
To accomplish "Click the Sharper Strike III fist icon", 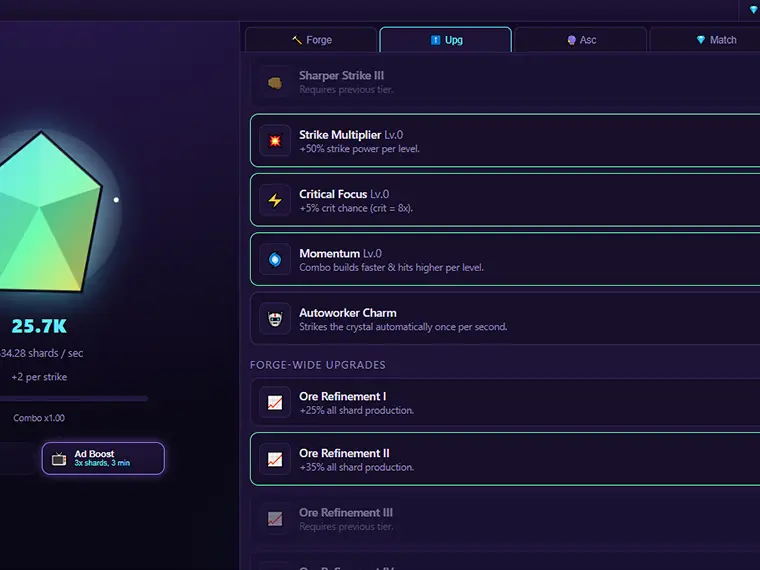I will pyautogui.click(x=275, y=83).
